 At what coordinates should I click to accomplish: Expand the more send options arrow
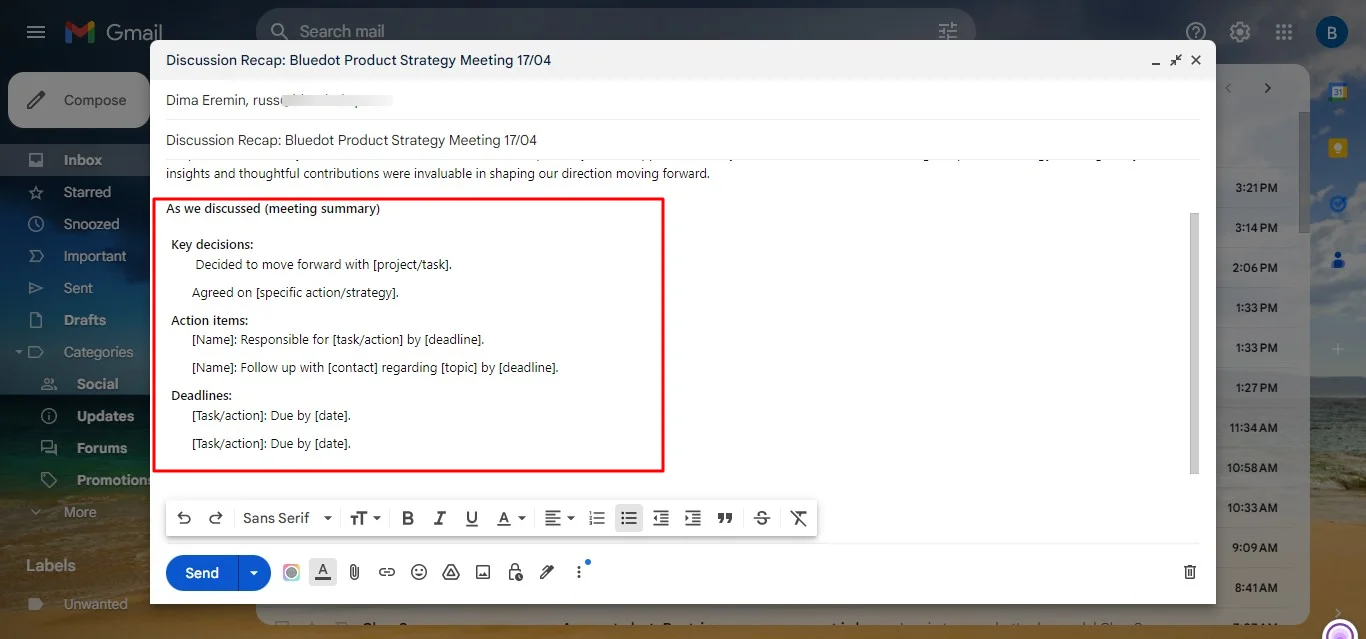[x=253, y=572]
